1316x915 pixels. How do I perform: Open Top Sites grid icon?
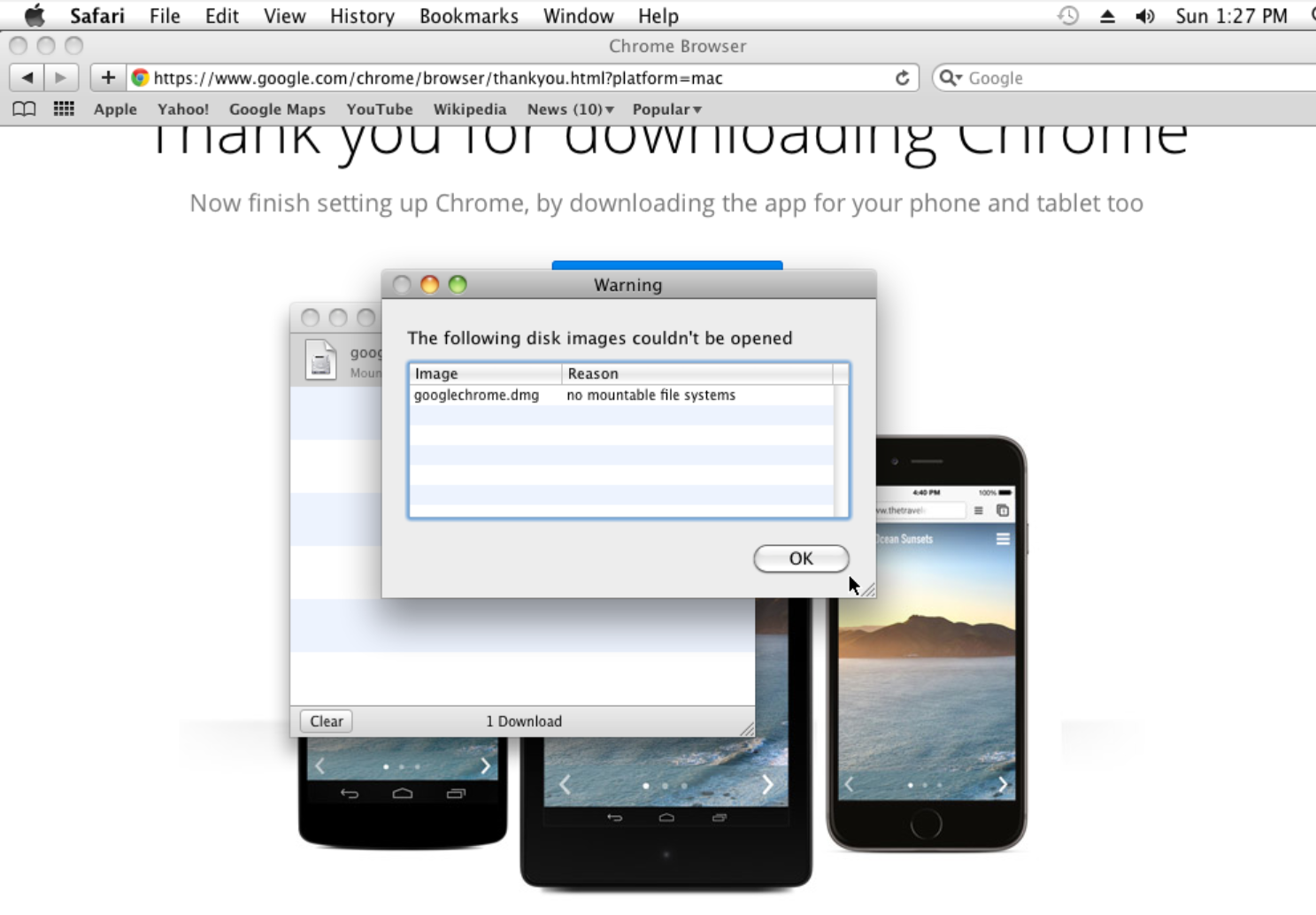64,109
